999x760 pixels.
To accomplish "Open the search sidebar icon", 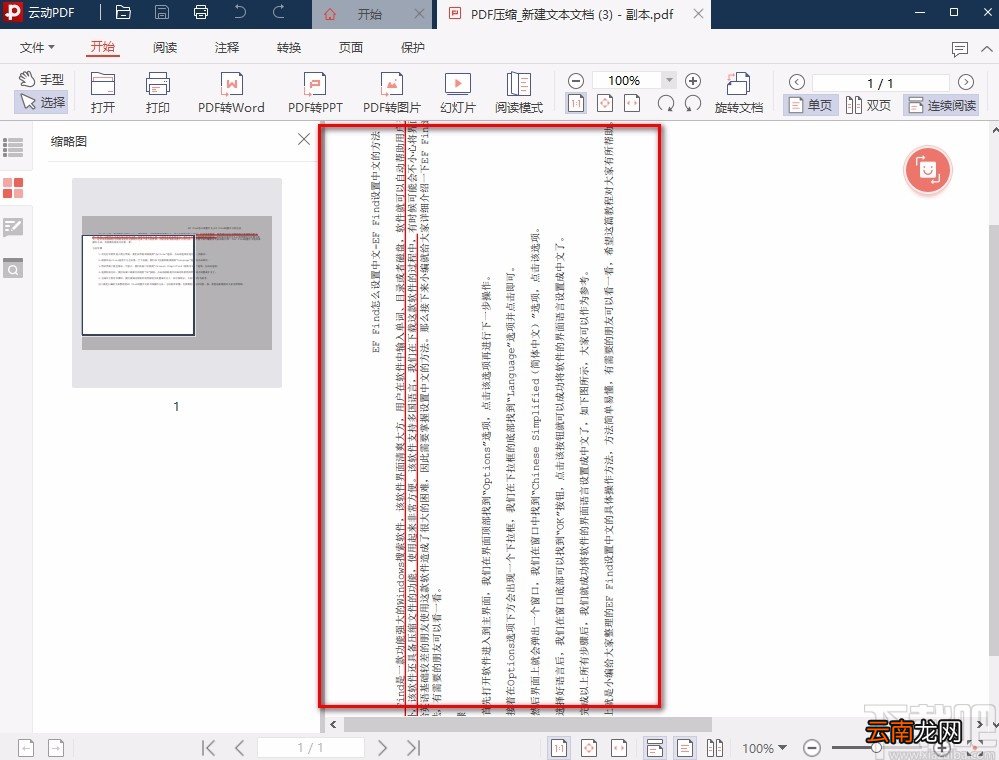I will pos(13,268).
